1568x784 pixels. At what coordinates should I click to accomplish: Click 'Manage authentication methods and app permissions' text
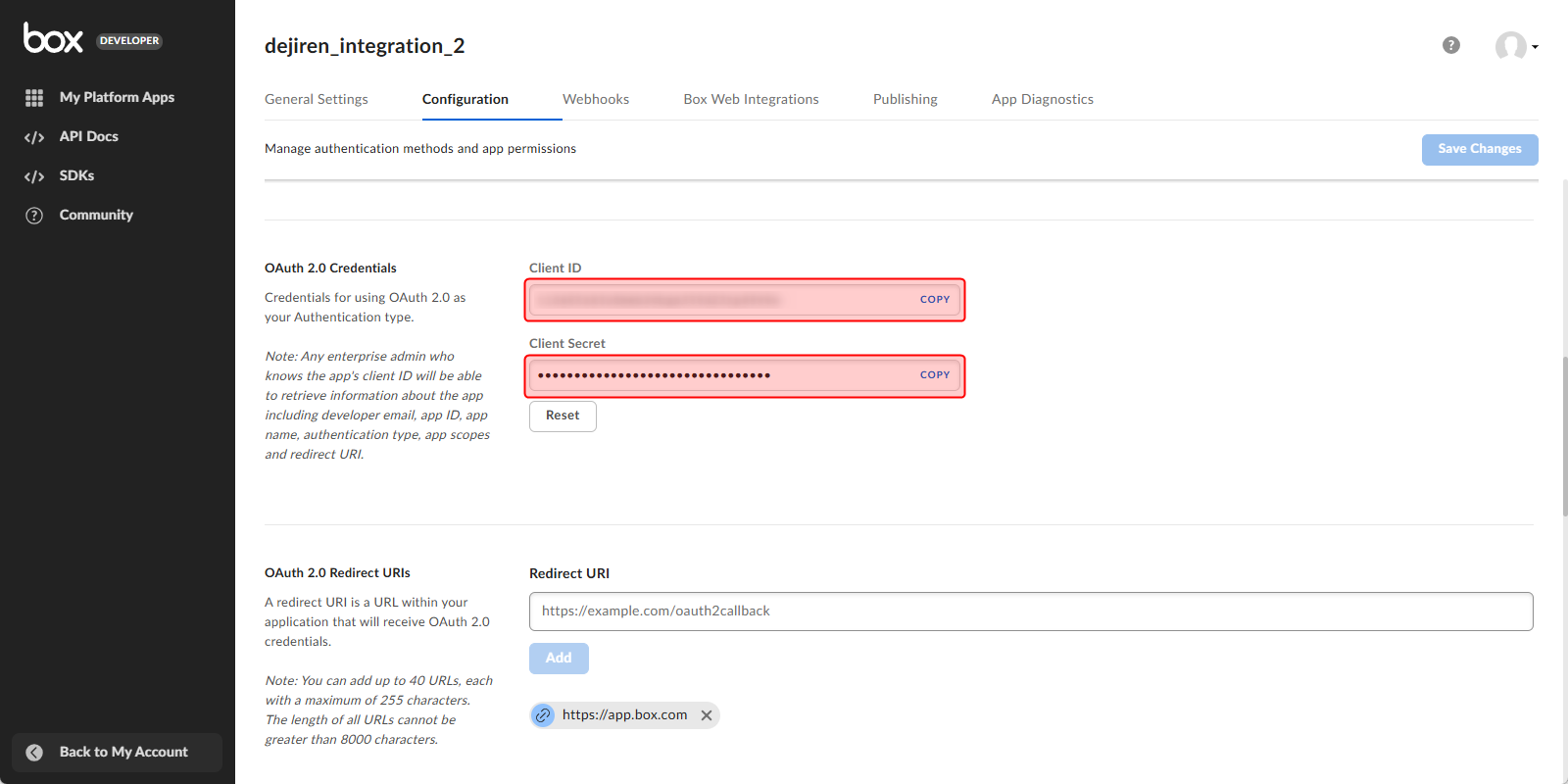coord(420,149)
